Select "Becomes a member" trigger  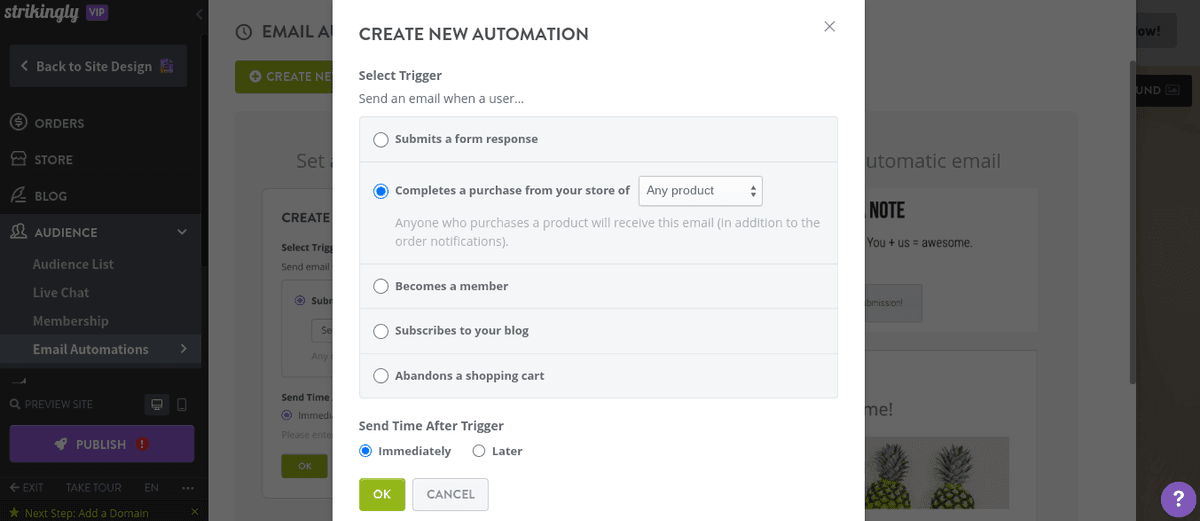(x=381, y=287)
